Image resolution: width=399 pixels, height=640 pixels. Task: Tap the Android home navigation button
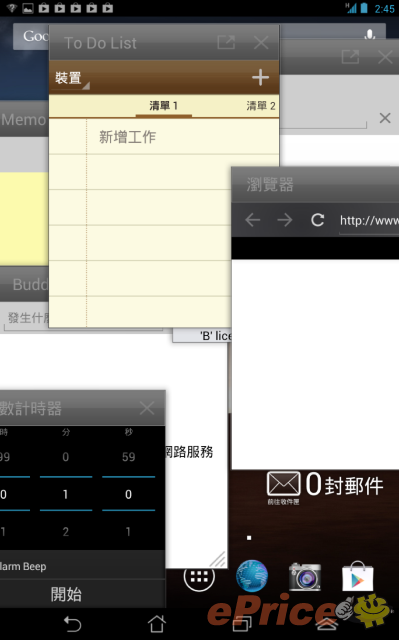(x=157, y=624)
